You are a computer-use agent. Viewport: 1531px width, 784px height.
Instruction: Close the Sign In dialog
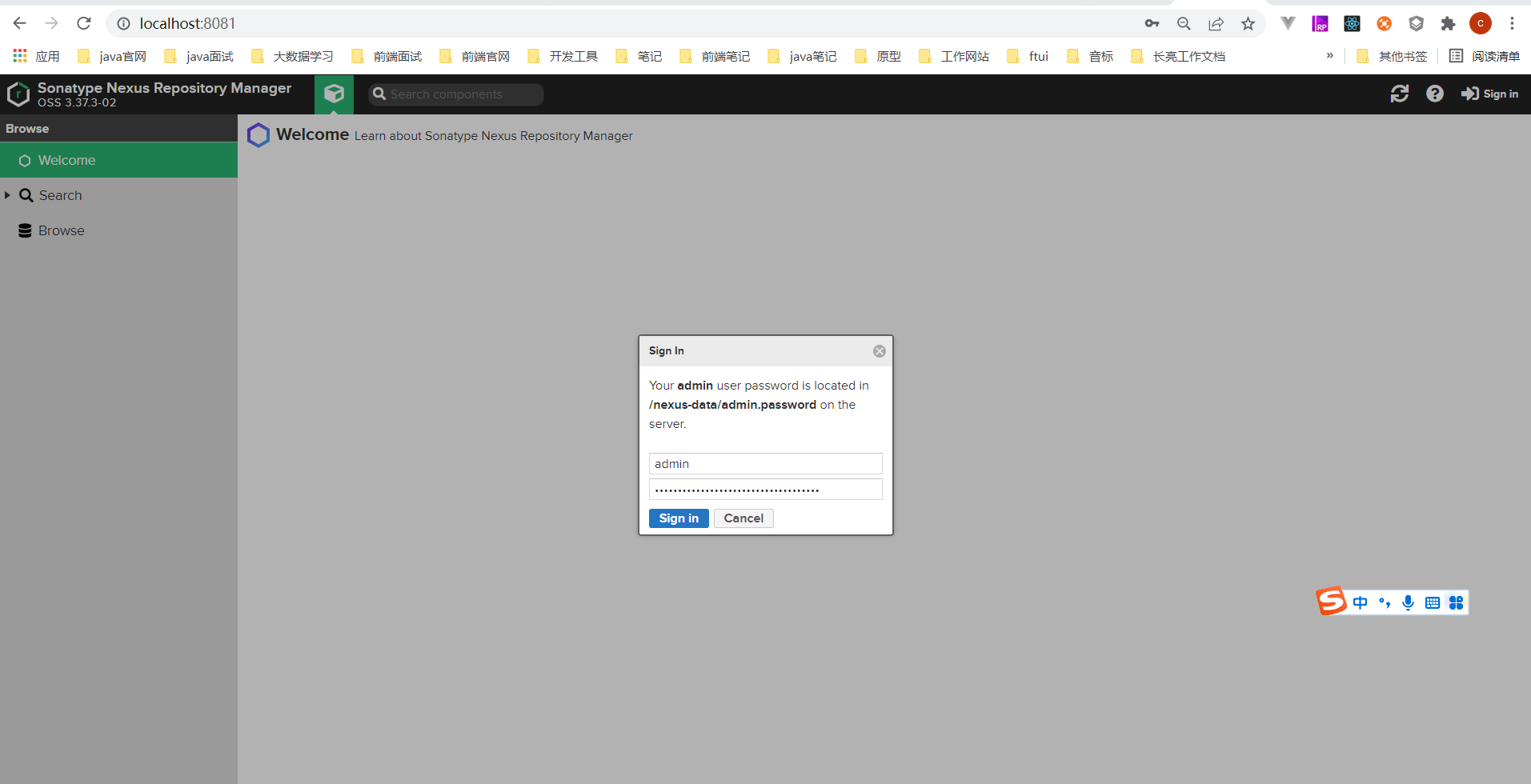tap(880, 351)
